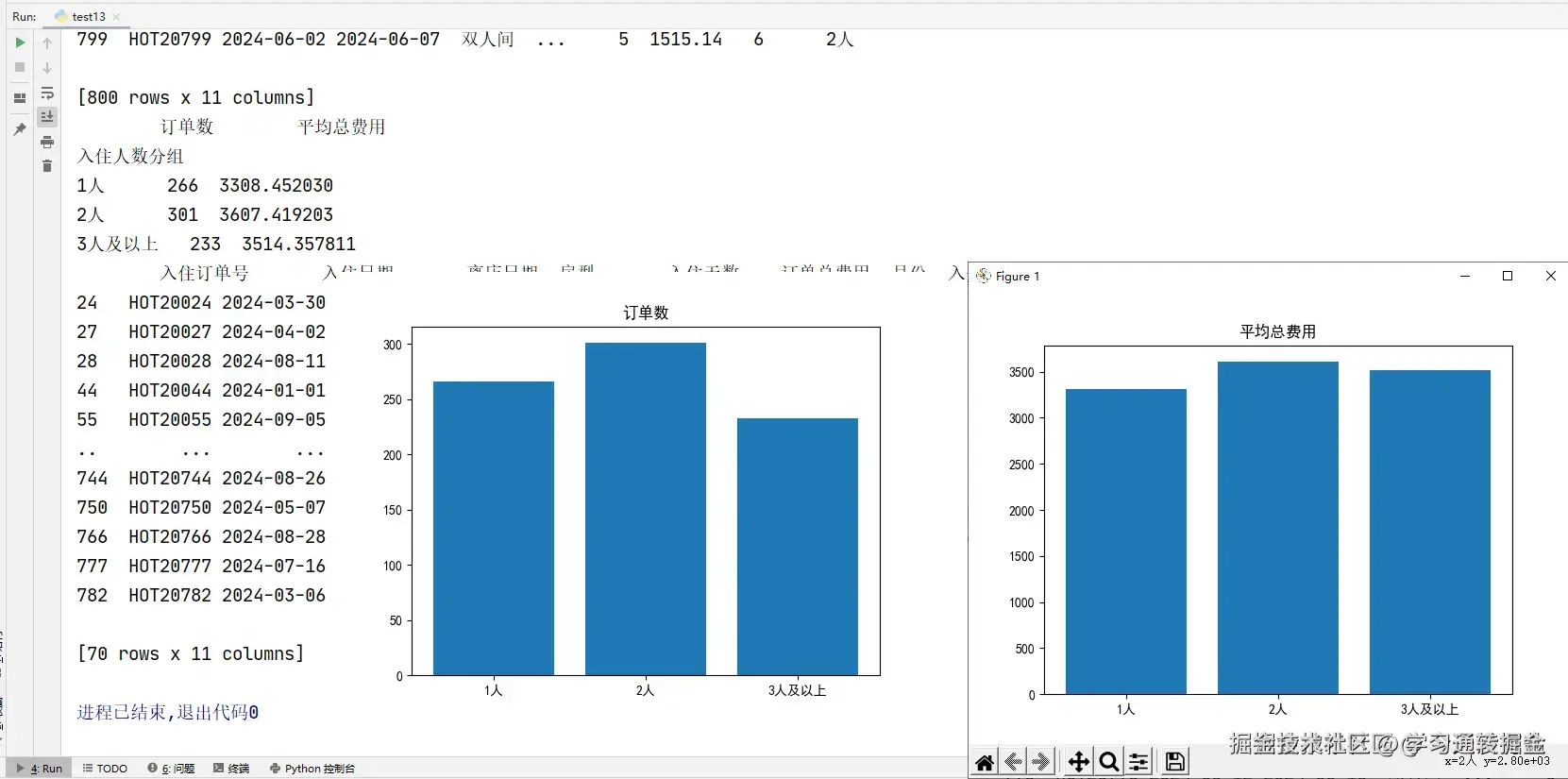Click order number HOT20777 in console
This screenshot has width=1568, height=779.
[170, 566]
